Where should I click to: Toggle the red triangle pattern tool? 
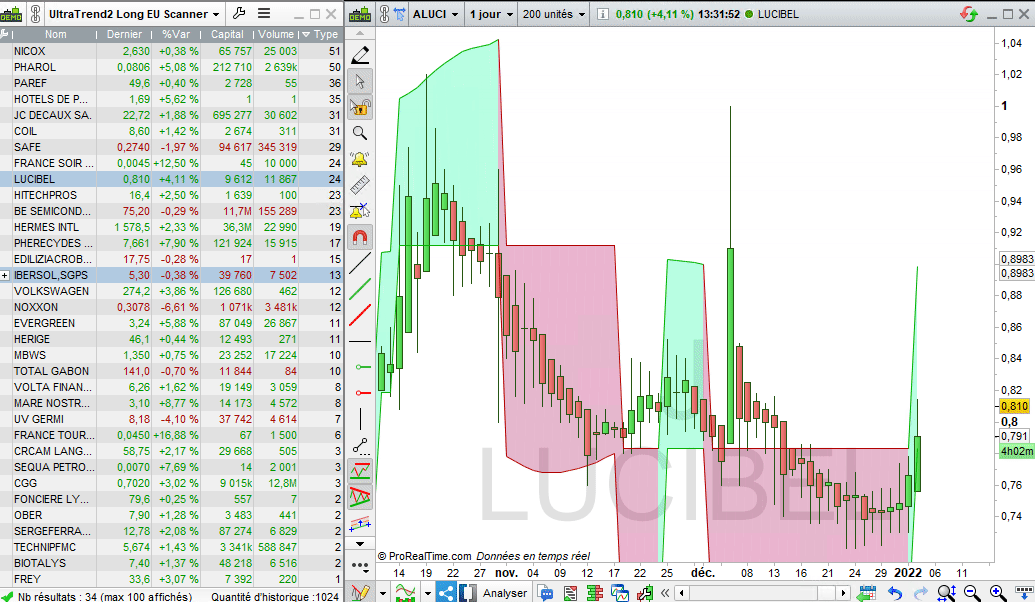360,496
